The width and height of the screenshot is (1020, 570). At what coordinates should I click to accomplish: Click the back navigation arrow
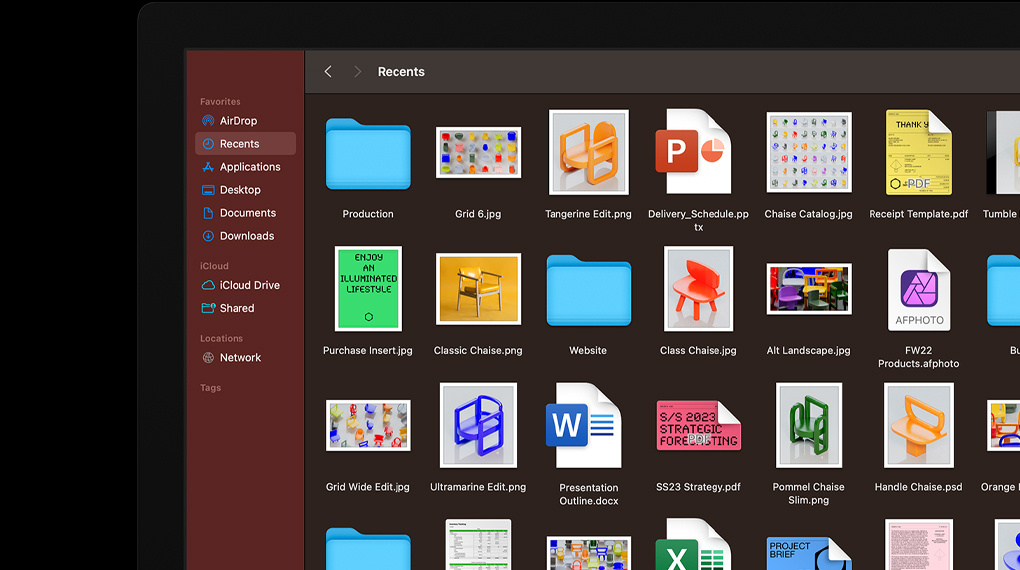(x=328, y=72)
